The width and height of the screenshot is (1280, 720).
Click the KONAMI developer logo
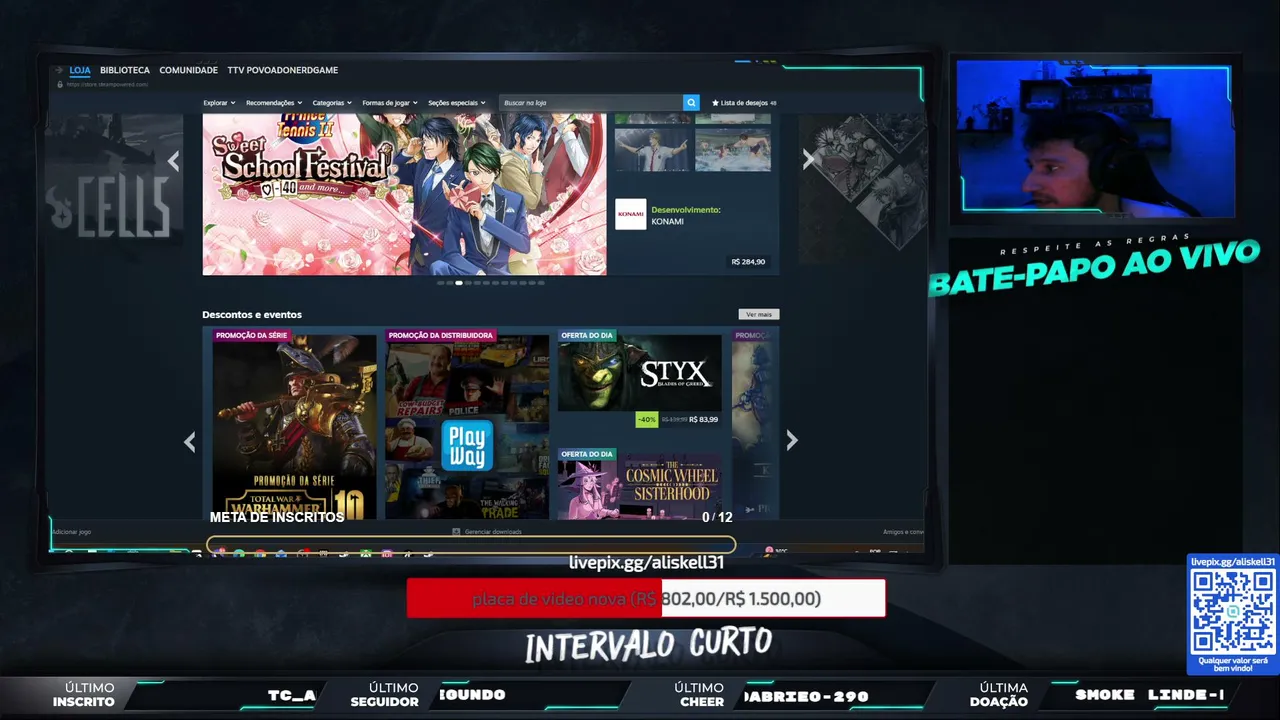pyautogui.click(x=630, y=214)
